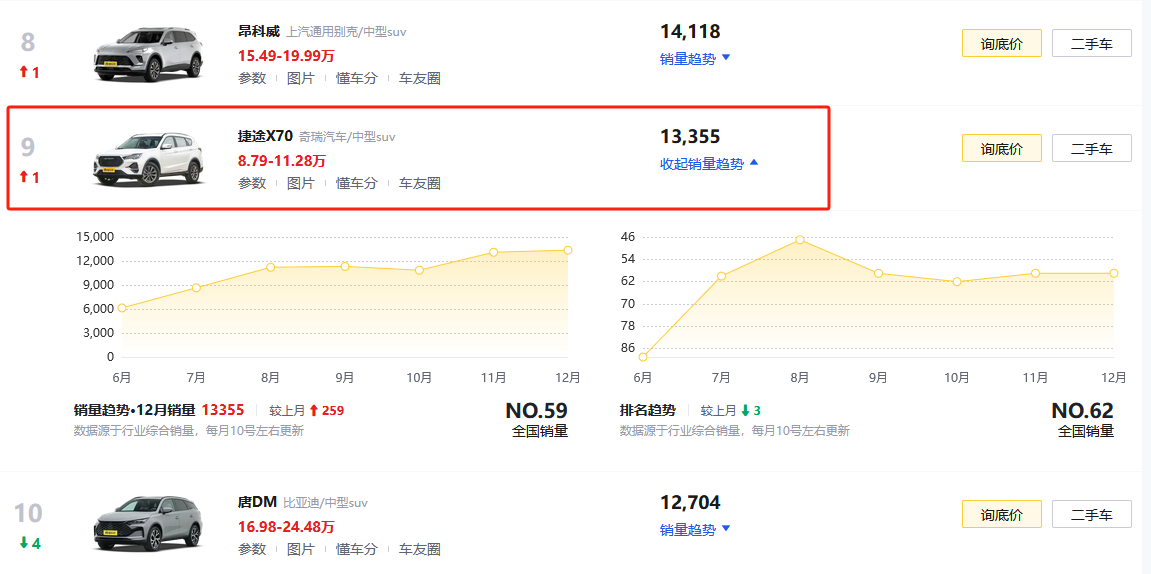Expand 销量趋势 for 唐DM
The width and height of the screenshot is (1151, 574).
(695, 529)
